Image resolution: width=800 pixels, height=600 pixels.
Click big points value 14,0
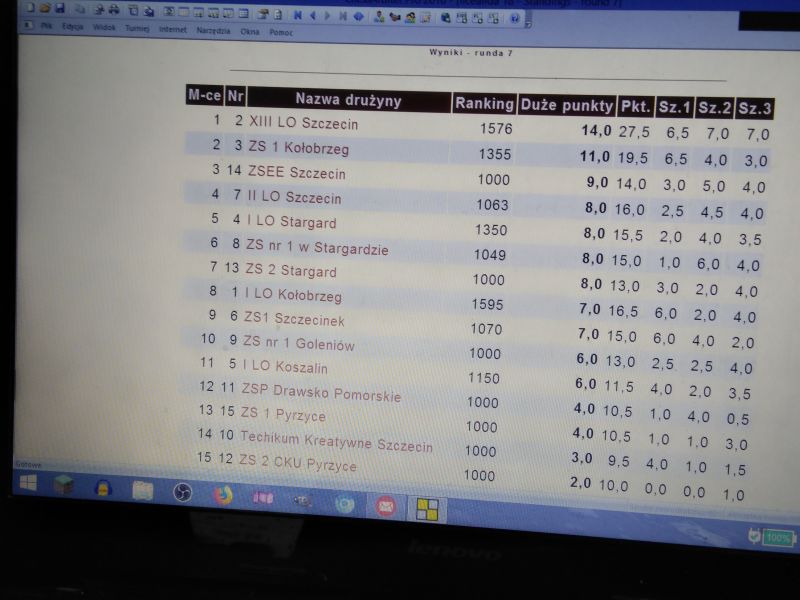pyautogui.click(x=596, y=131)
